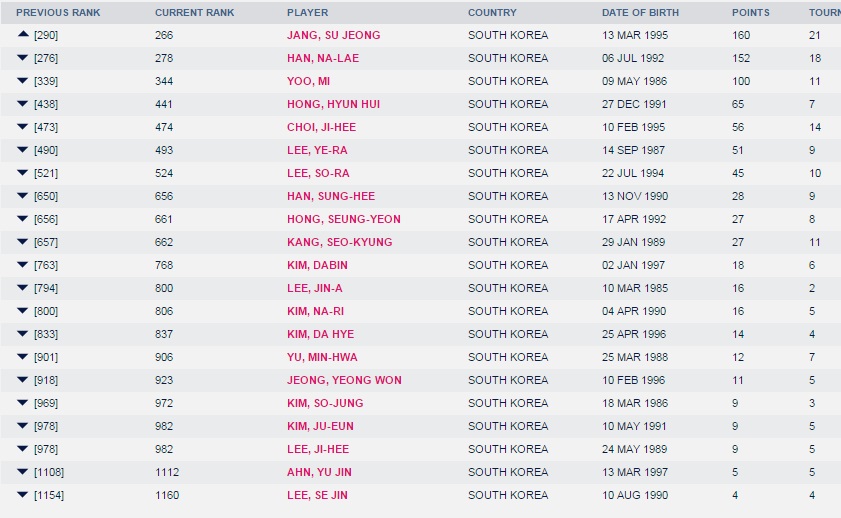Click the Date of Birth column header
Screen dimensions: 841x518
click(x=640, y=12)
